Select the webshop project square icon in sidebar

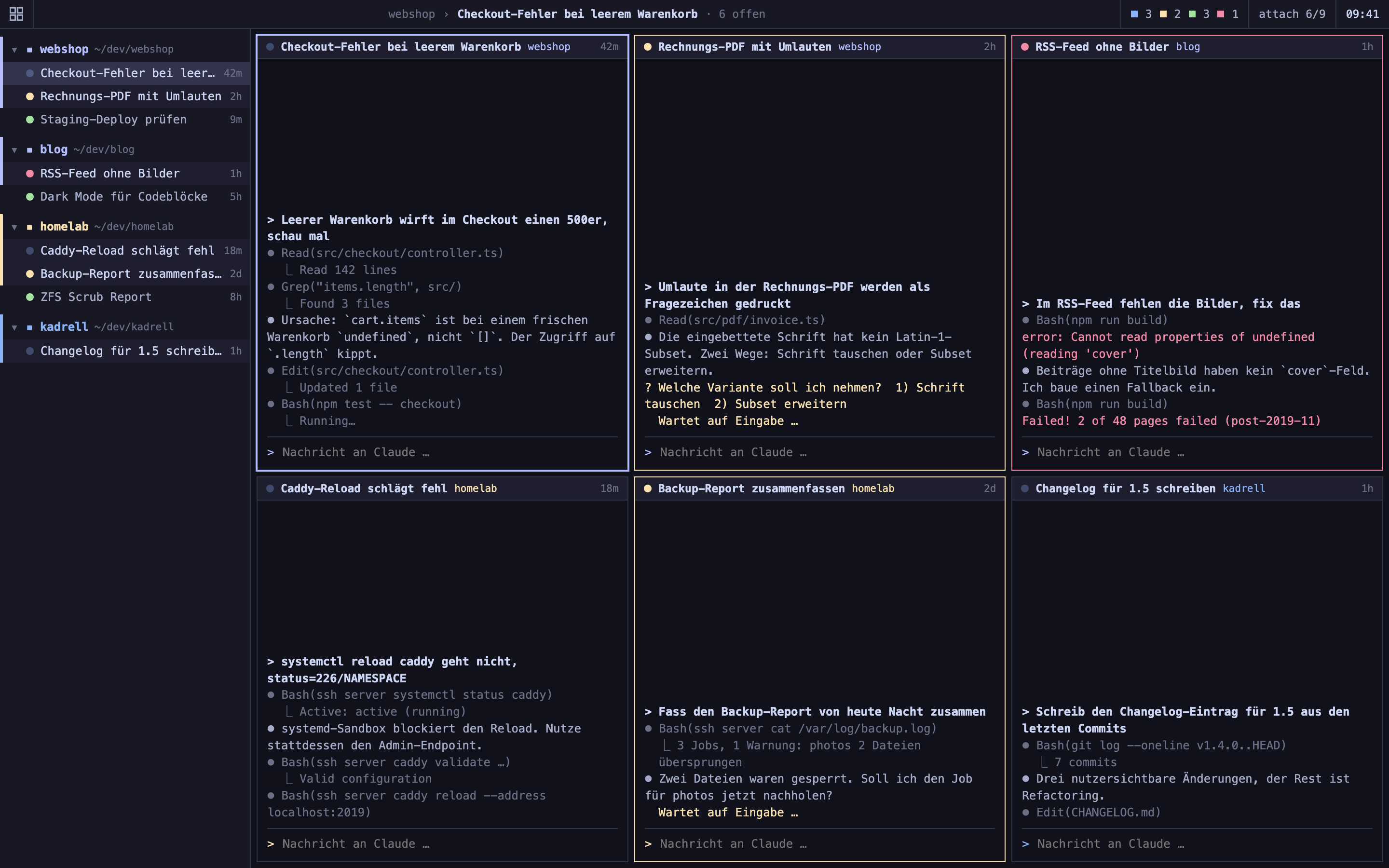[29, 50]
